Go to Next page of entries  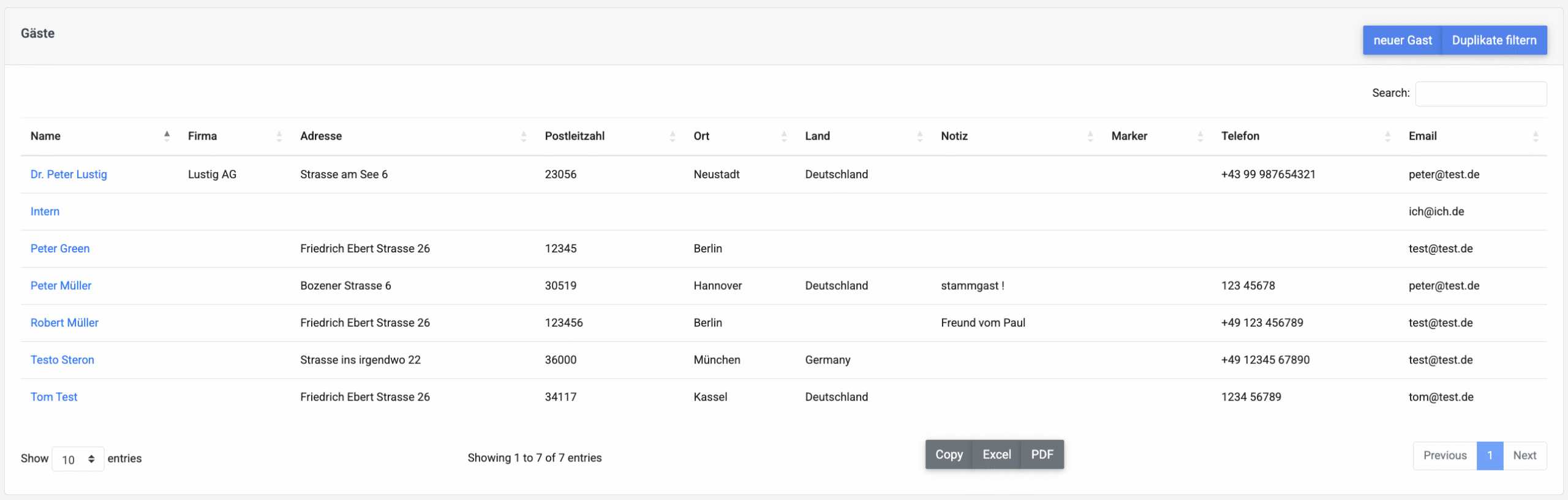tap(1524, 456)
